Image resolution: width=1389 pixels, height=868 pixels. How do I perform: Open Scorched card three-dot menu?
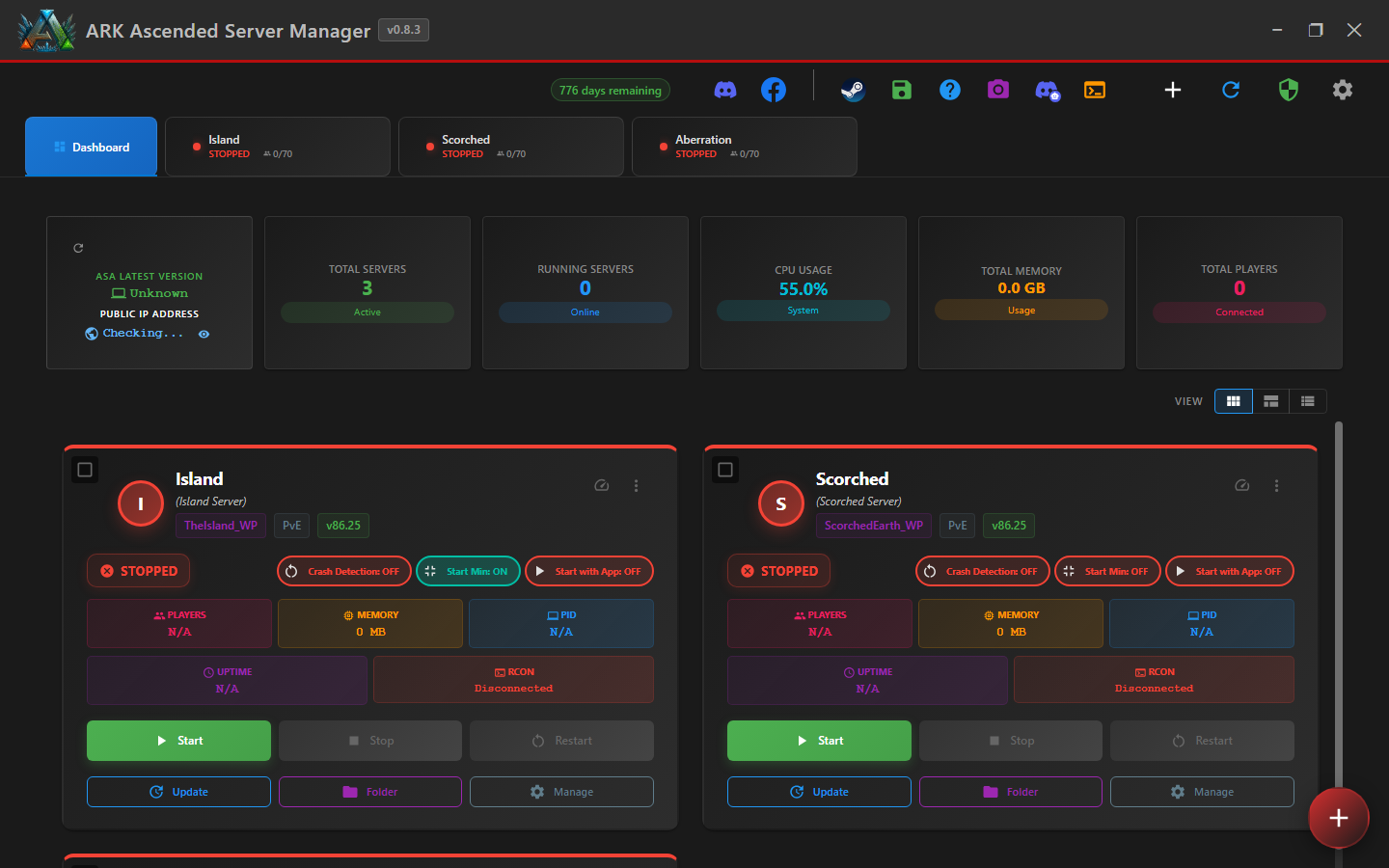1276,485
